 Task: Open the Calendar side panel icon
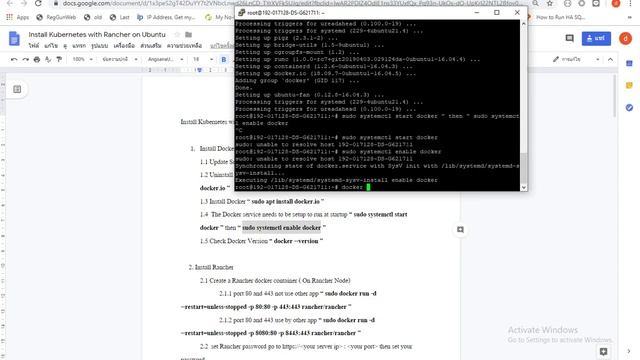[629, 64]
